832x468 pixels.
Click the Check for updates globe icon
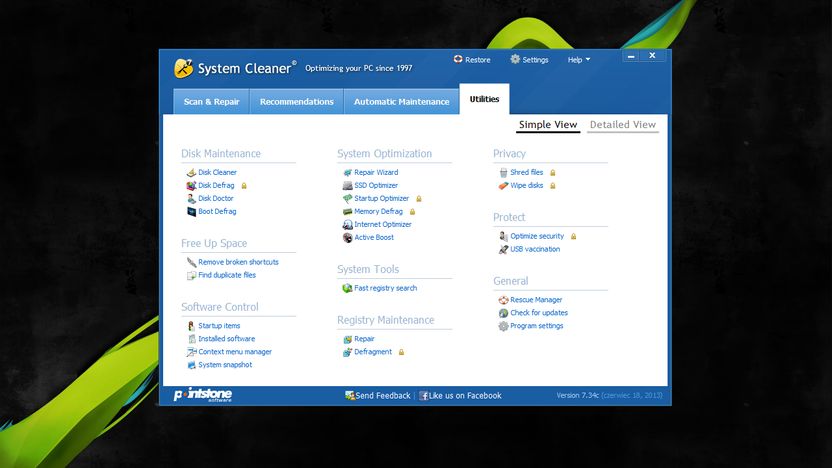(504, 313)
